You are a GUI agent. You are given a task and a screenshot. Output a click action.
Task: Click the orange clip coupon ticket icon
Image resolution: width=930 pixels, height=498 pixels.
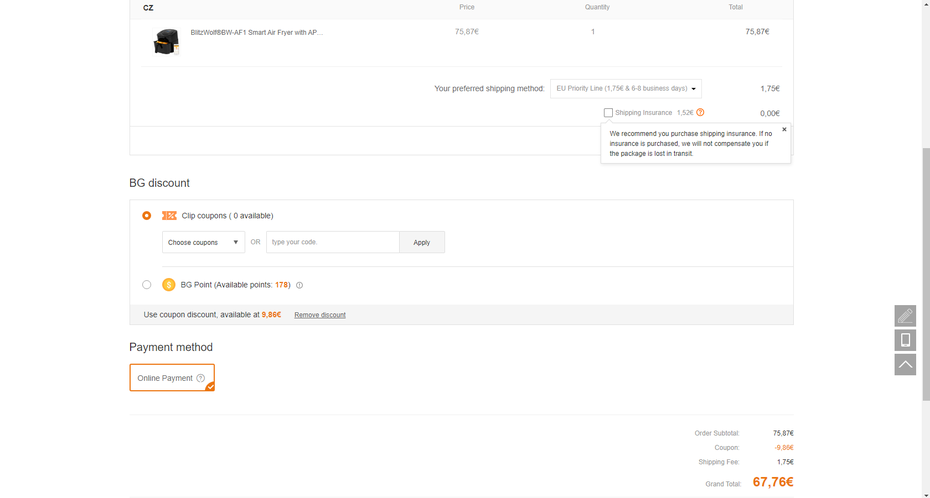coord(169,216)
